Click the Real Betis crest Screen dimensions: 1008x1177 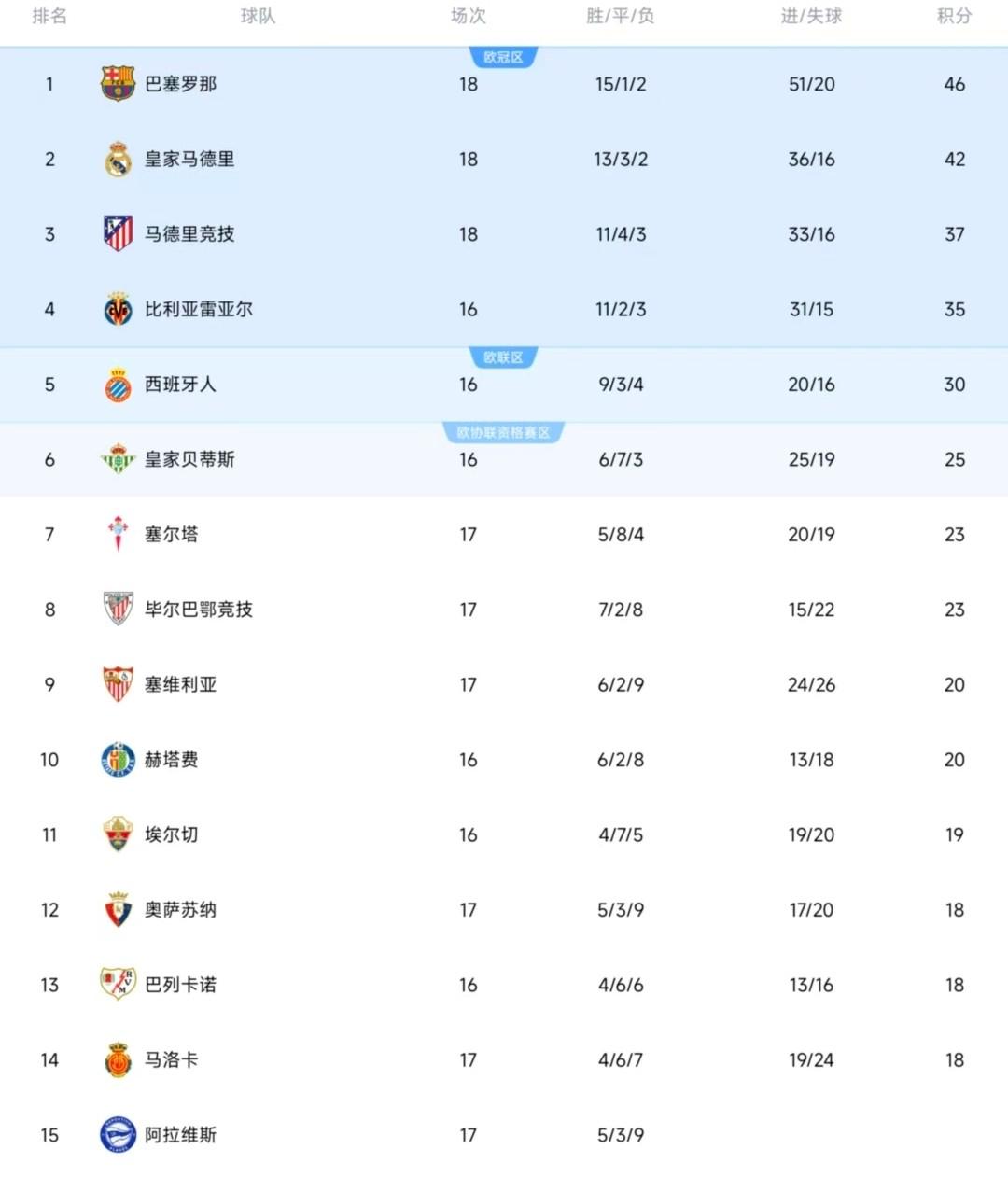pos(118,459)
